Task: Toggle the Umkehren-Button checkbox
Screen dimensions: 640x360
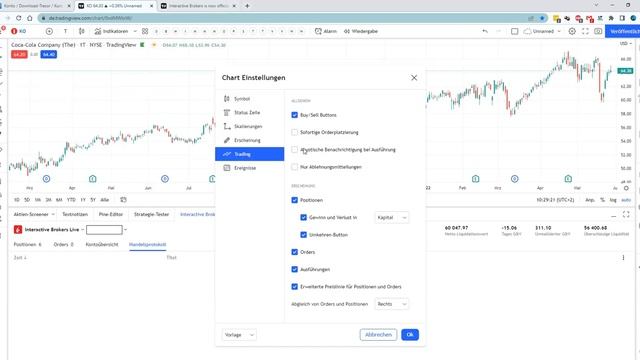Action: [303, 235]
